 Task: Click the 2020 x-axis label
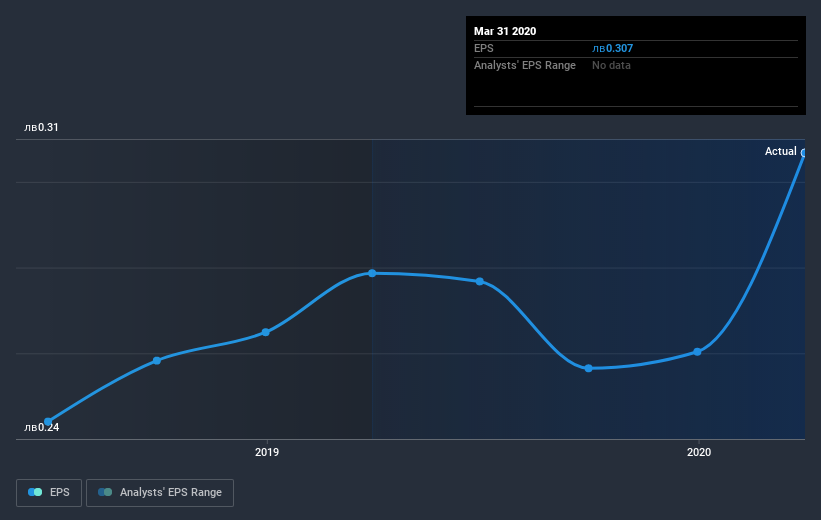coord(699,452)
